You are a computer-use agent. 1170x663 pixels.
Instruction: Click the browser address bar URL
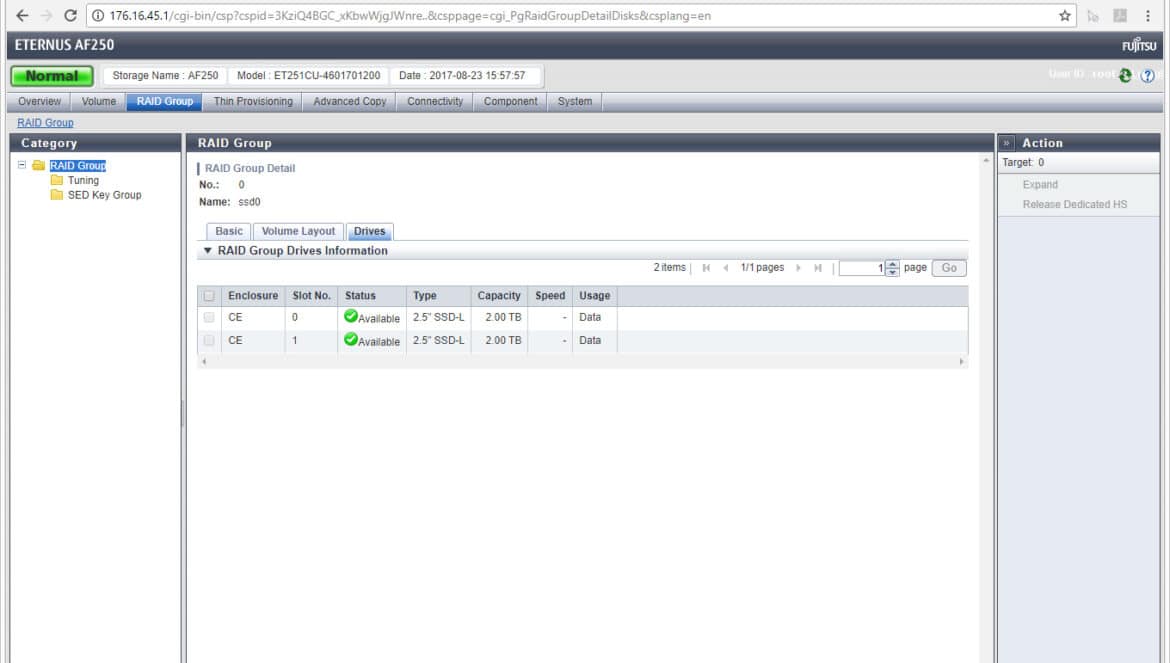tap(410, 16)
